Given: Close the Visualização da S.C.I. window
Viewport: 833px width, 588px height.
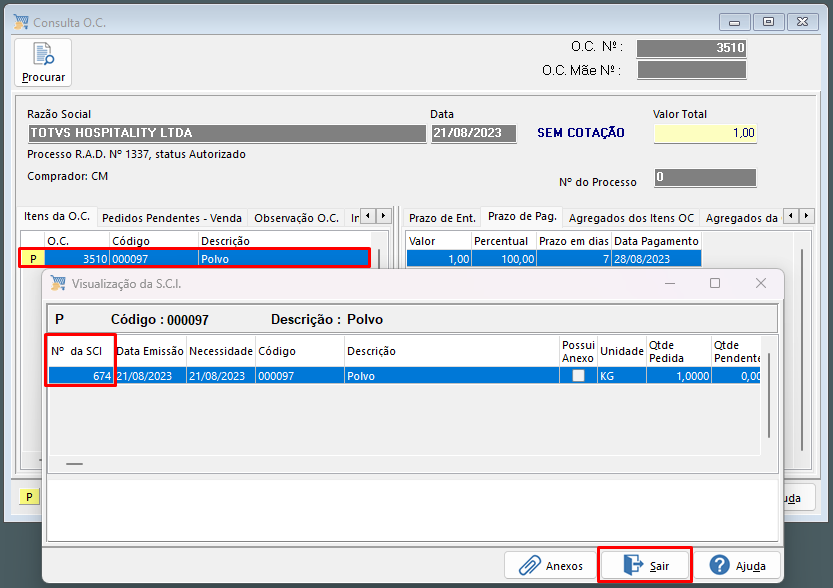Looking at the screenshot, I should [x=761, y=284].
